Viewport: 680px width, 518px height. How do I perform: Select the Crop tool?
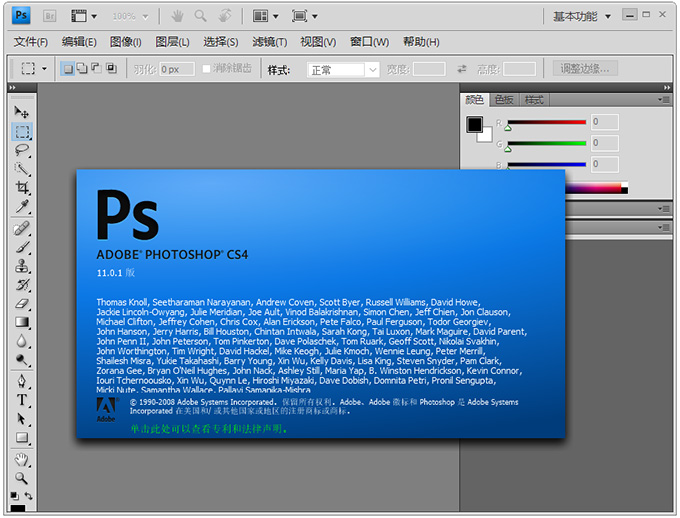point(22,188)
